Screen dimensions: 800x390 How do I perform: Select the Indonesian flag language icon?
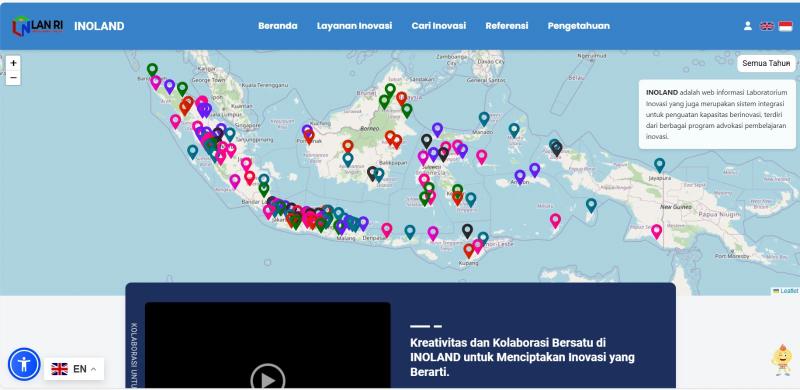coord(785,26)
